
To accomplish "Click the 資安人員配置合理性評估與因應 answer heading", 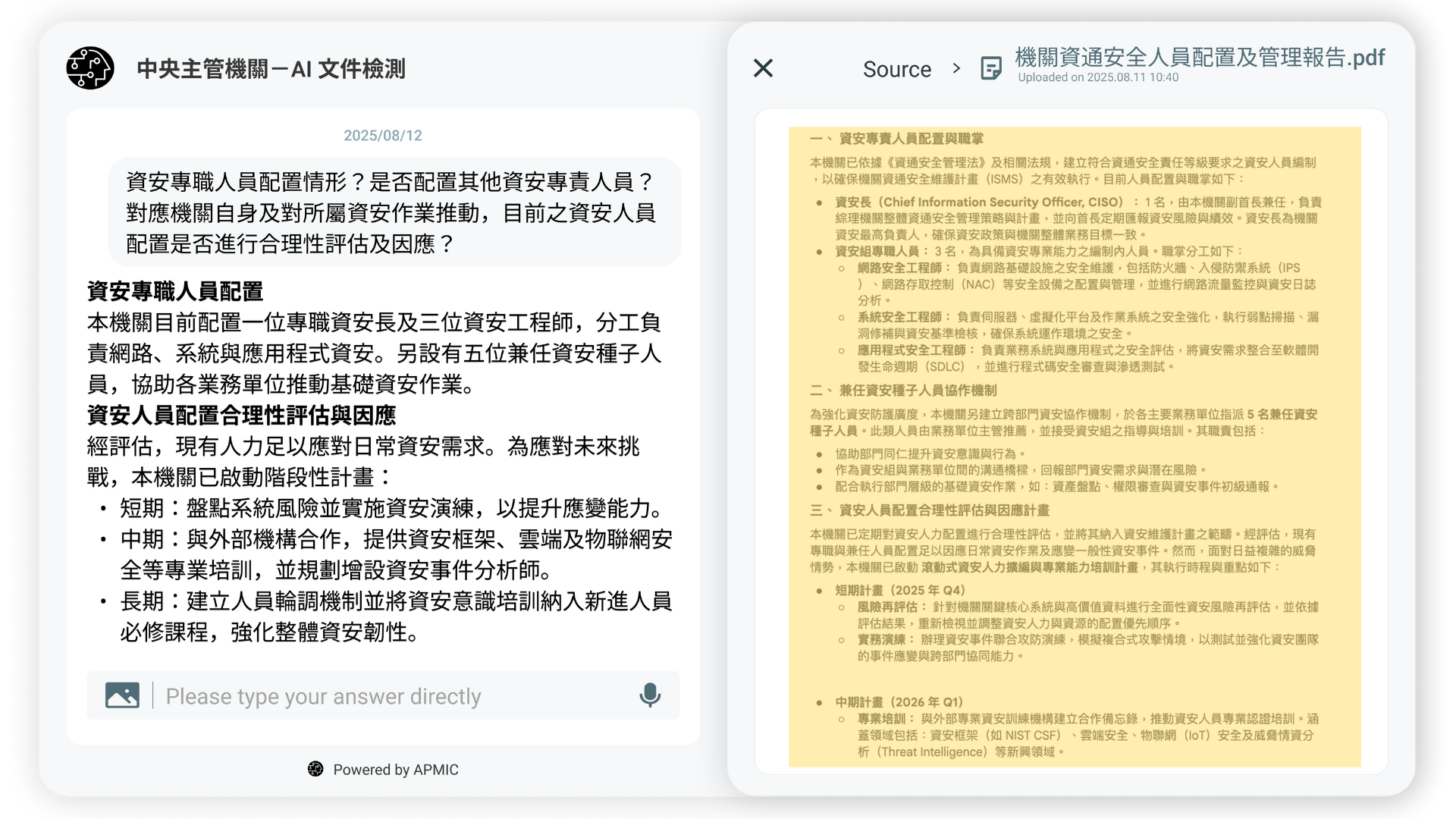I will [241, 415].
